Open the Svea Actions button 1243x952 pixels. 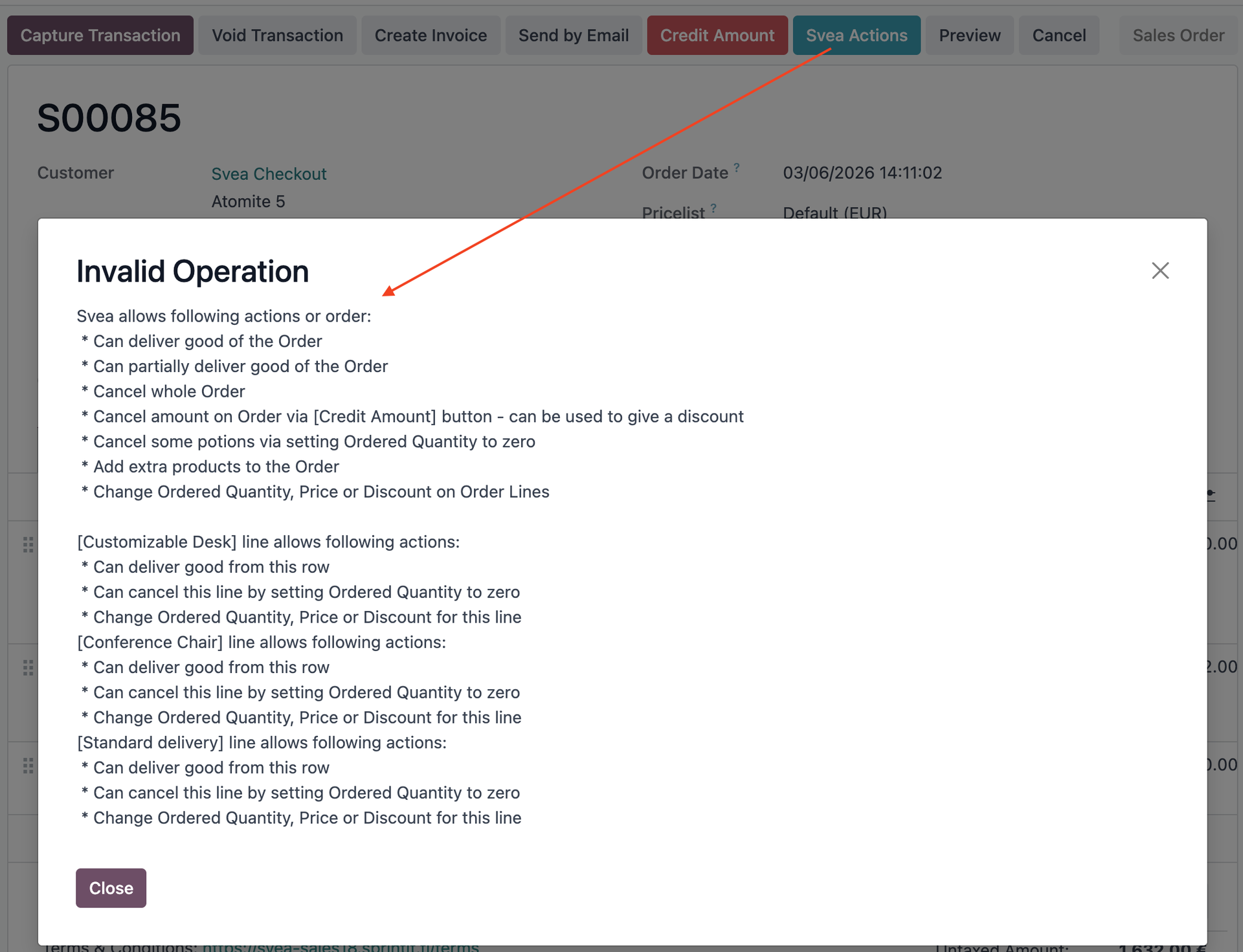coord(857,36)
